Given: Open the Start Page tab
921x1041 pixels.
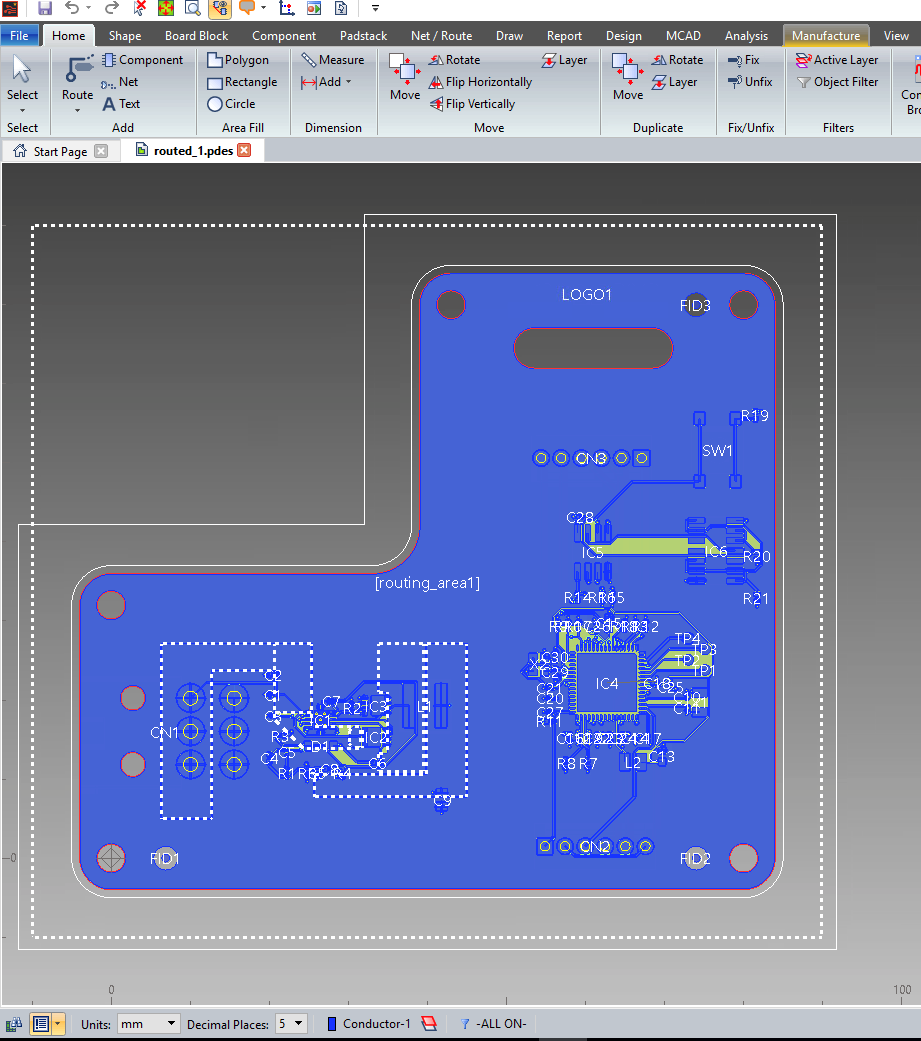Looking at the screenshot, I should (60, 152).
